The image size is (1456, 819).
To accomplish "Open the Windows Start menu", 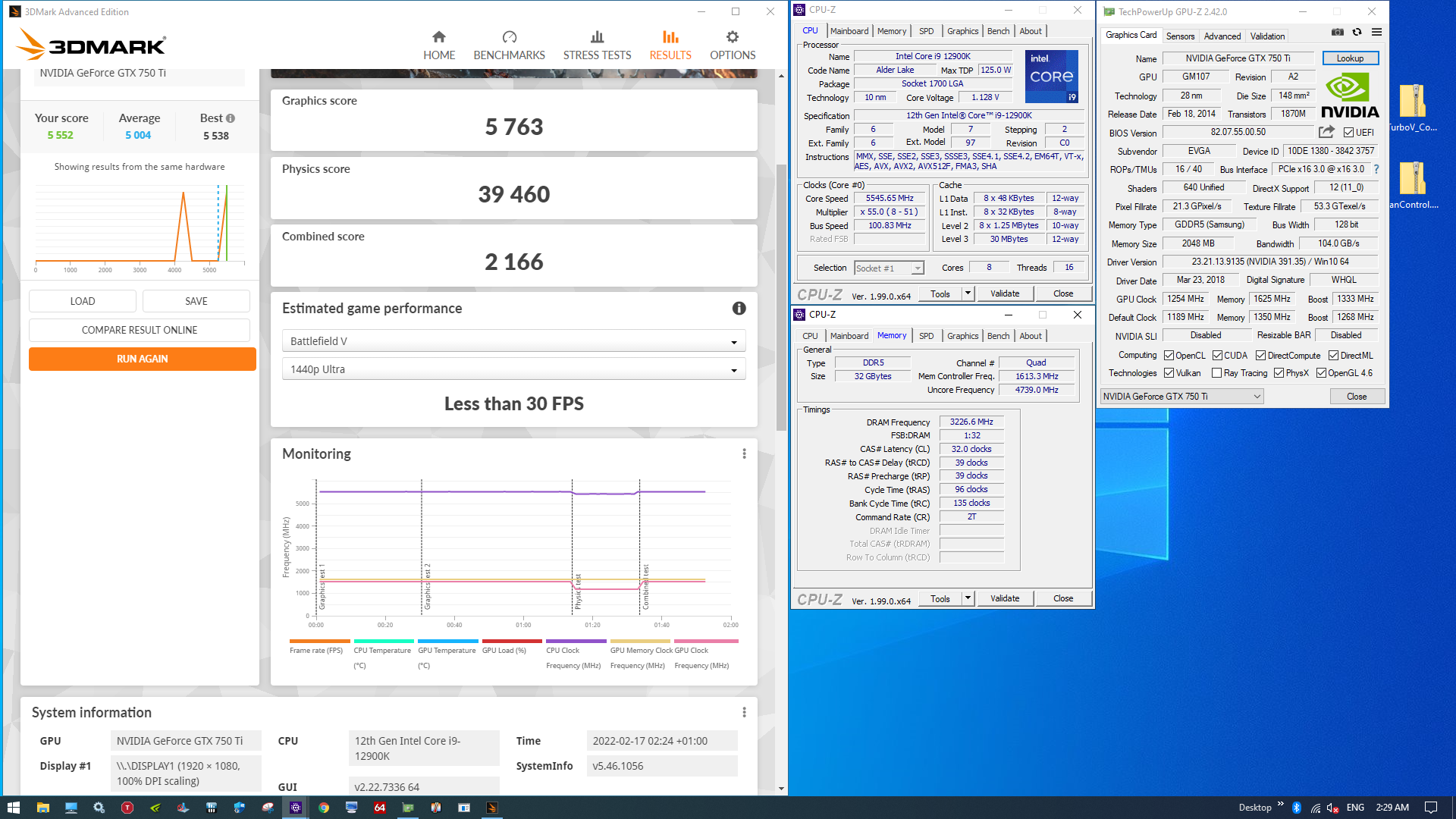I will point(13,808).
